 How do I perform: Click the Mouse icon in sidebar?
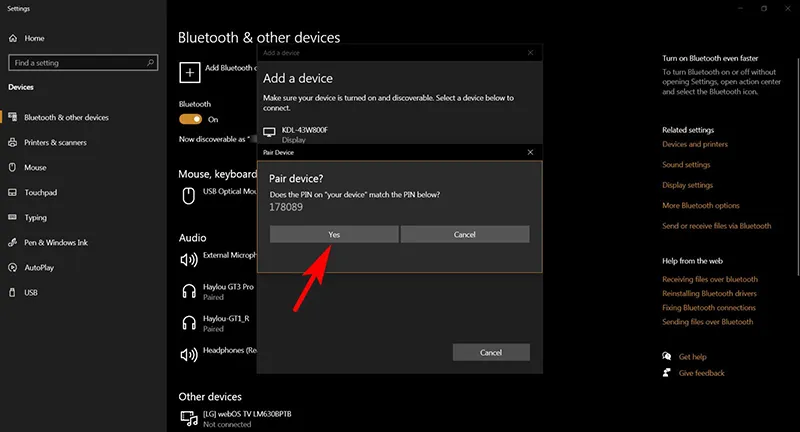coord(14,168)
